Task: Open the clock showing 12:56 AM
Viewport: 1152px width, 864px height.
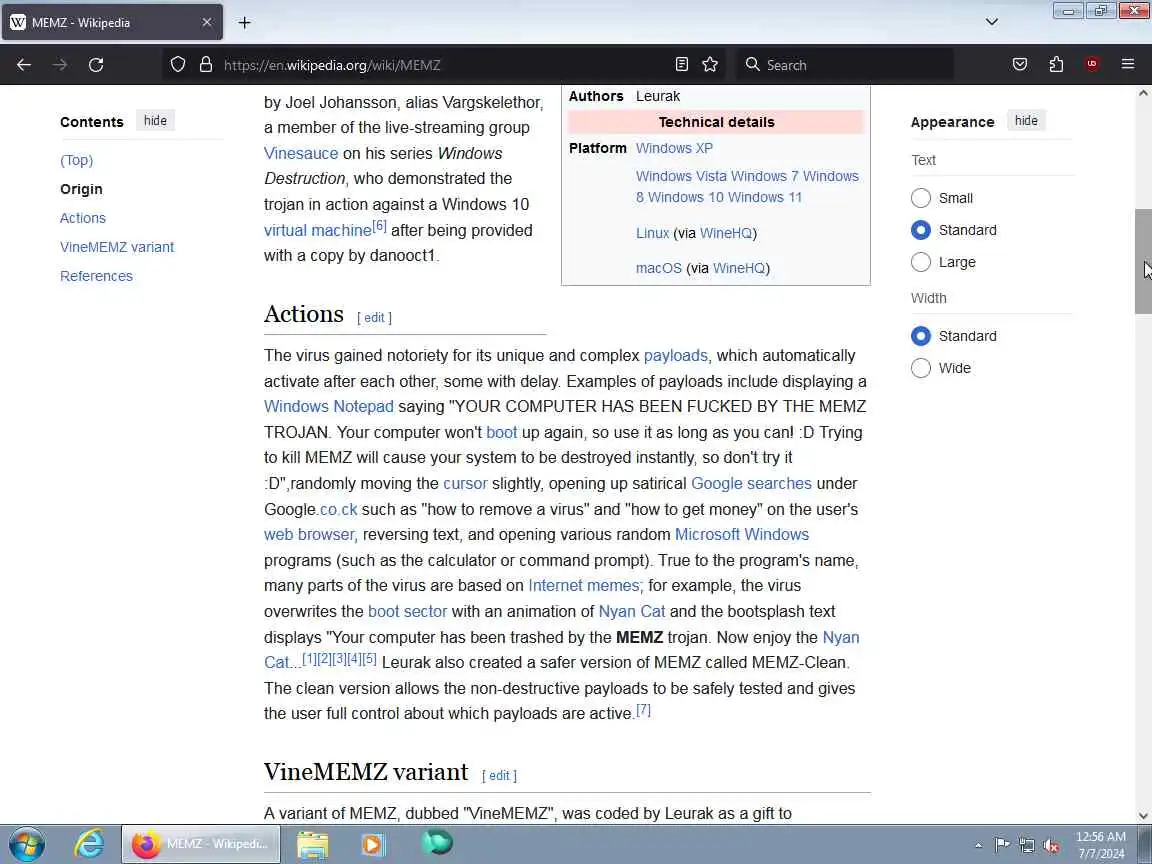Action: click(x=1101, y=845)
